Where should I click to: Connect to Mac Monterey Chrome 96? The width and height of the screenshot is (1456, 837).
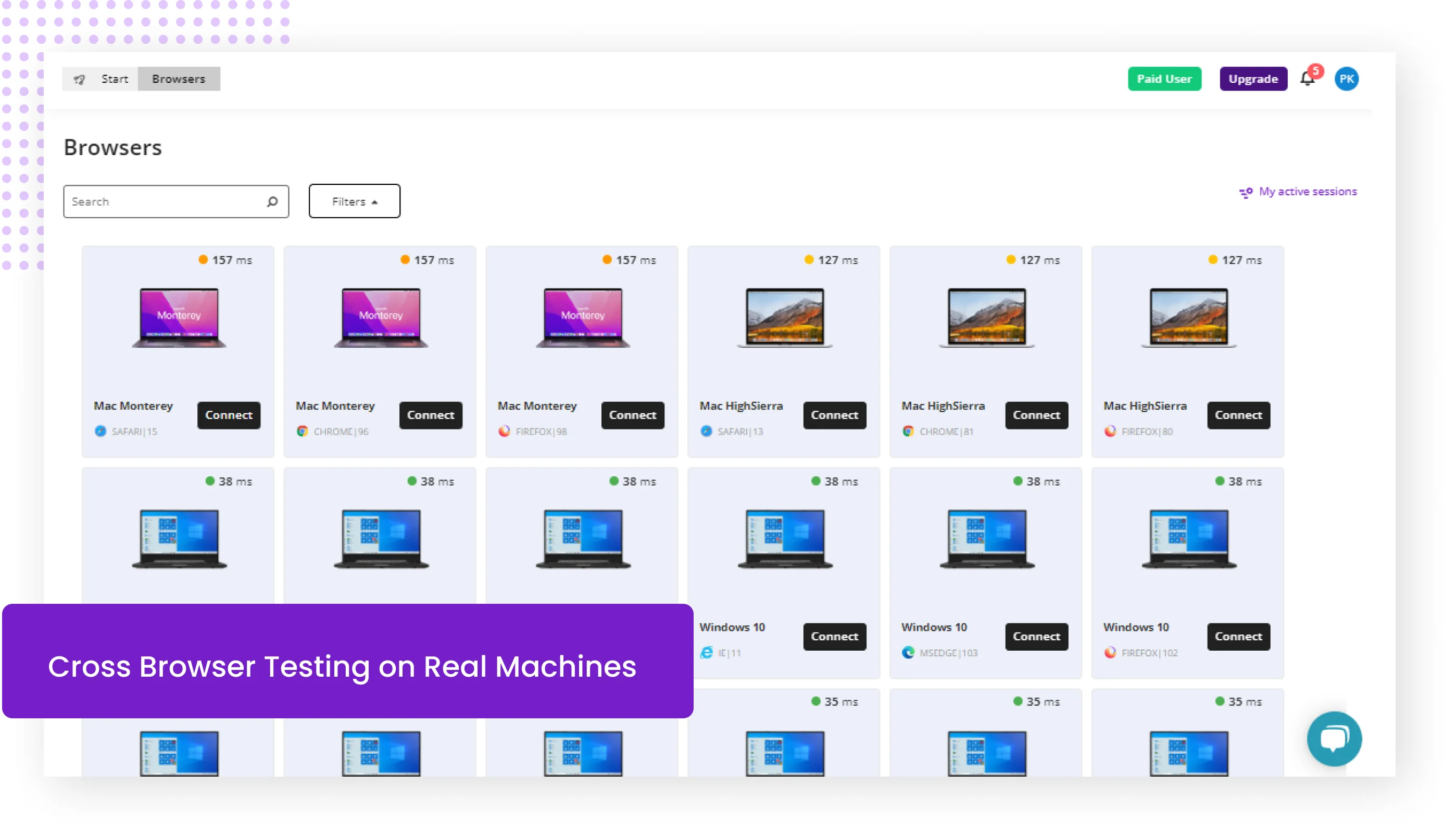(431, 415)
